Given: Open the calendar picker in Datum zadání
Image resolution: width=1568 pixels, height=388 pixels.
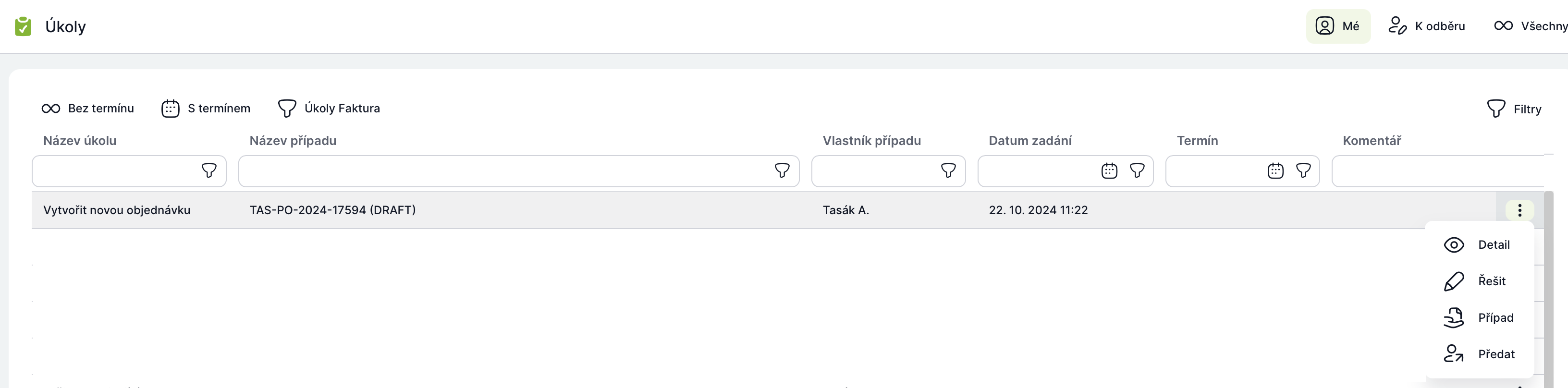Looking at the screenshot, I should pyautogui.click(x=1109, y=171).
